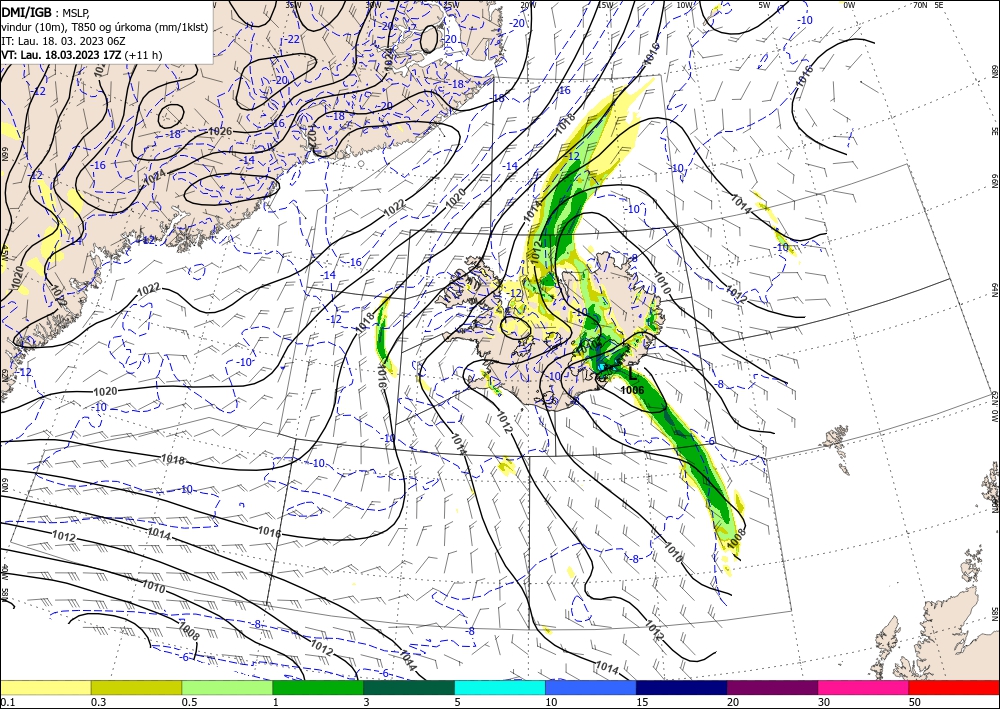Choose the purple 20 mm legend swatch
Screen dimensions: 1000x709
click(772, 687)
